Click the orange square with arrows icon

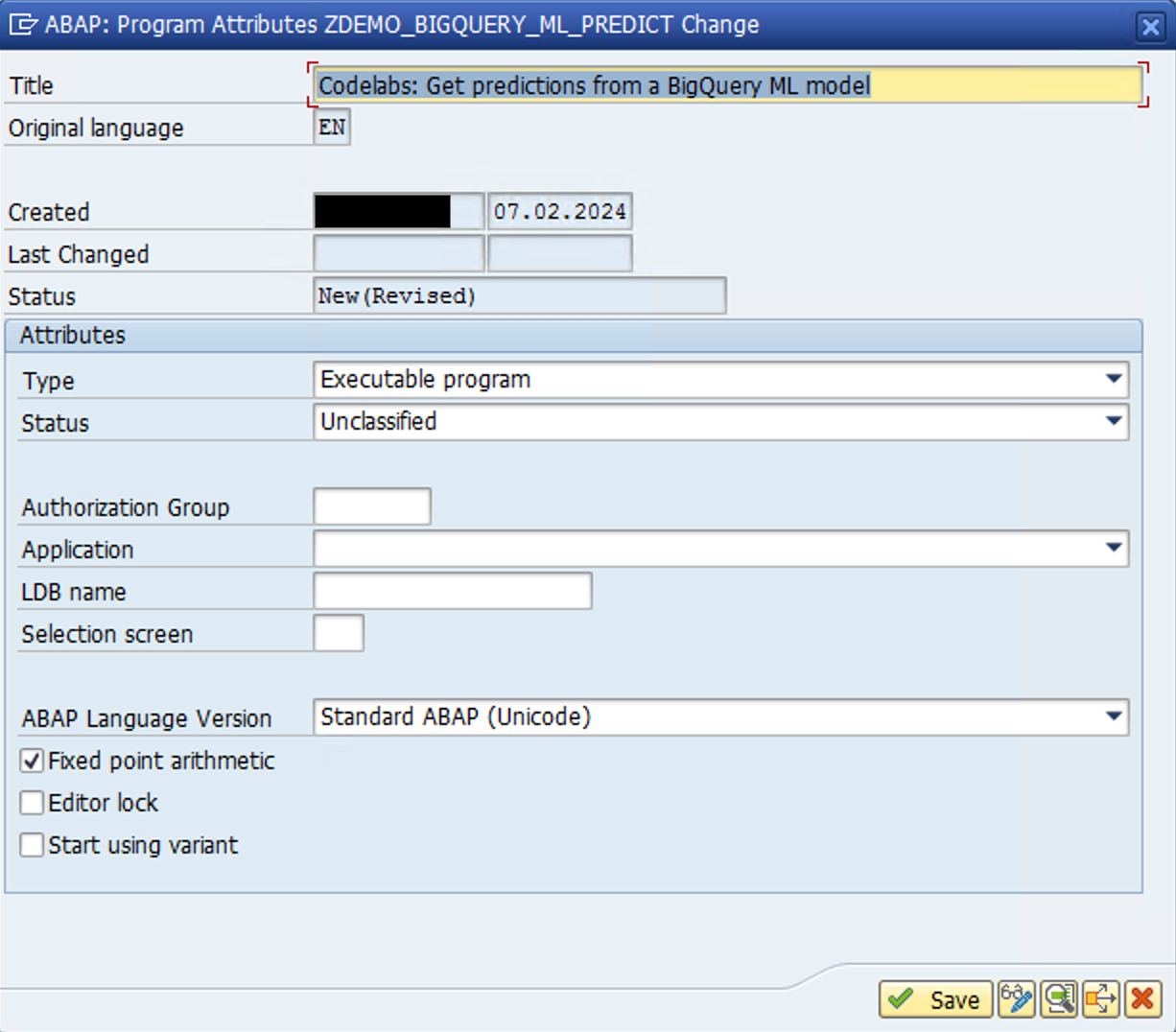pos(1100,999)
